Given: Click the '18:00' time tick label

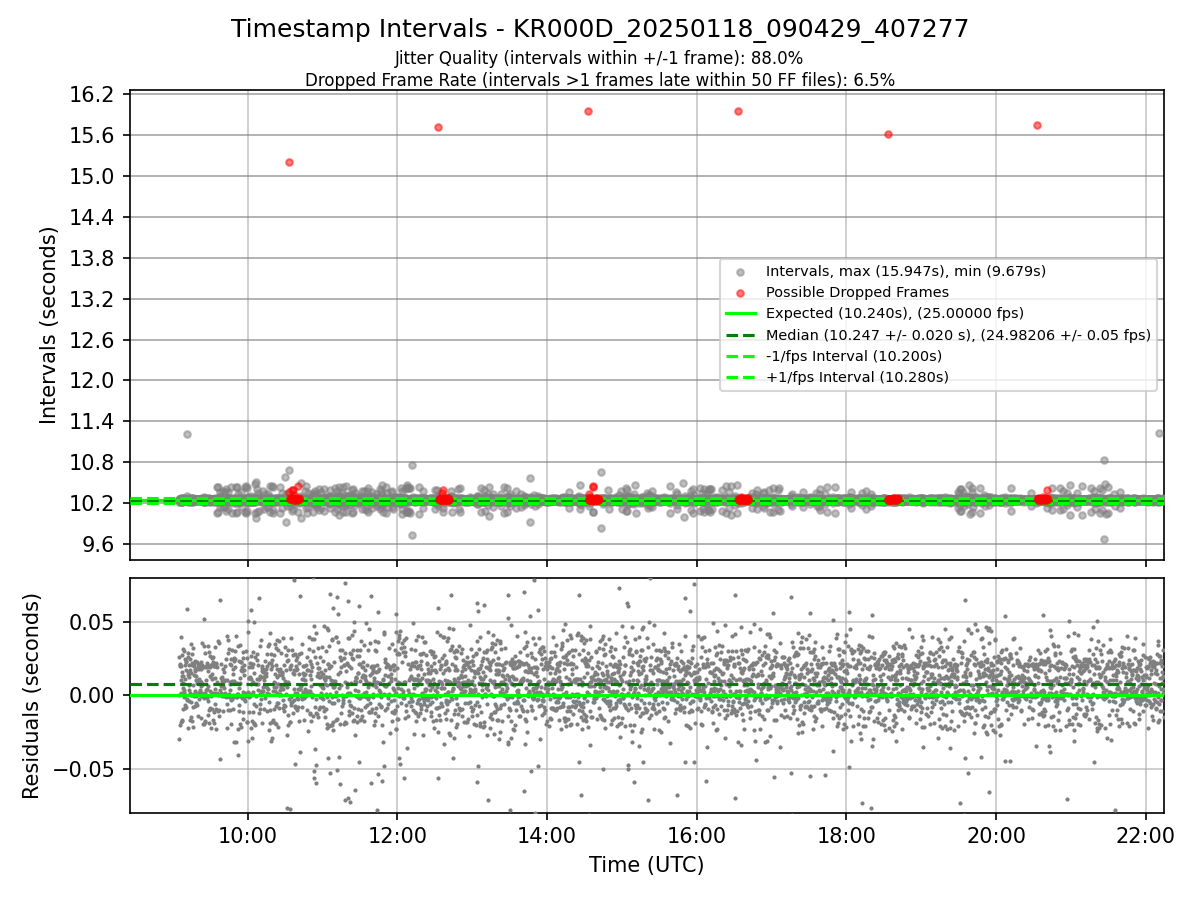Looking at the screenshot, I should point(846,835).
